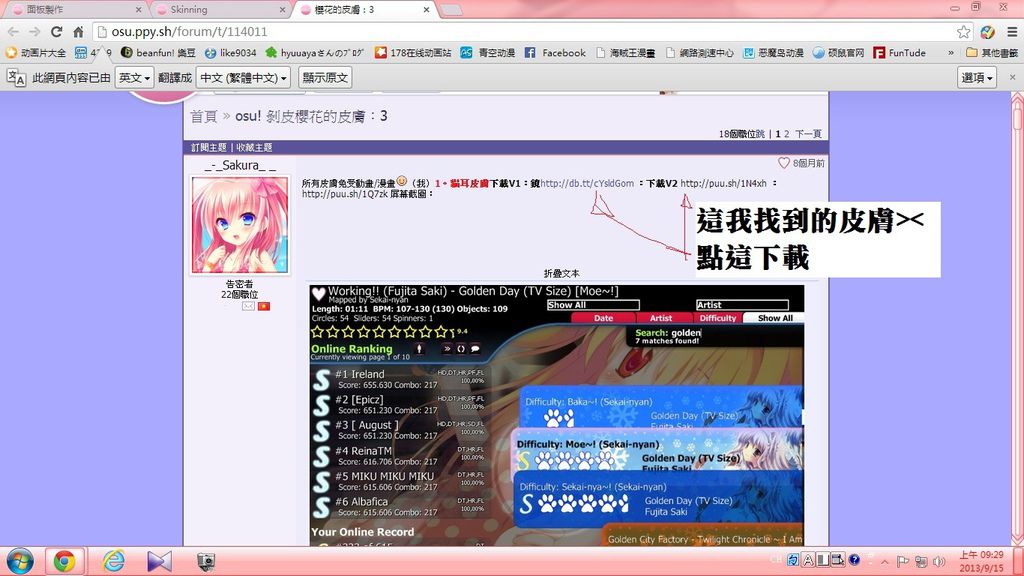1024x576 pixels.
Task: Open the 178在线动画站 bookmark
Action: pyautogui.click(x=413, y=53)
